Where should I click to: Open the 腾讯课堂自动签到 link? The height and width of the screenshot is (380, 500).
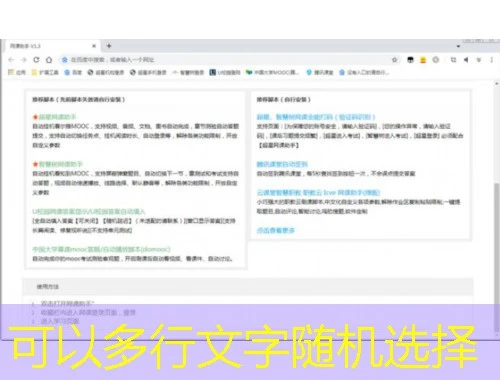pos(282,164)
